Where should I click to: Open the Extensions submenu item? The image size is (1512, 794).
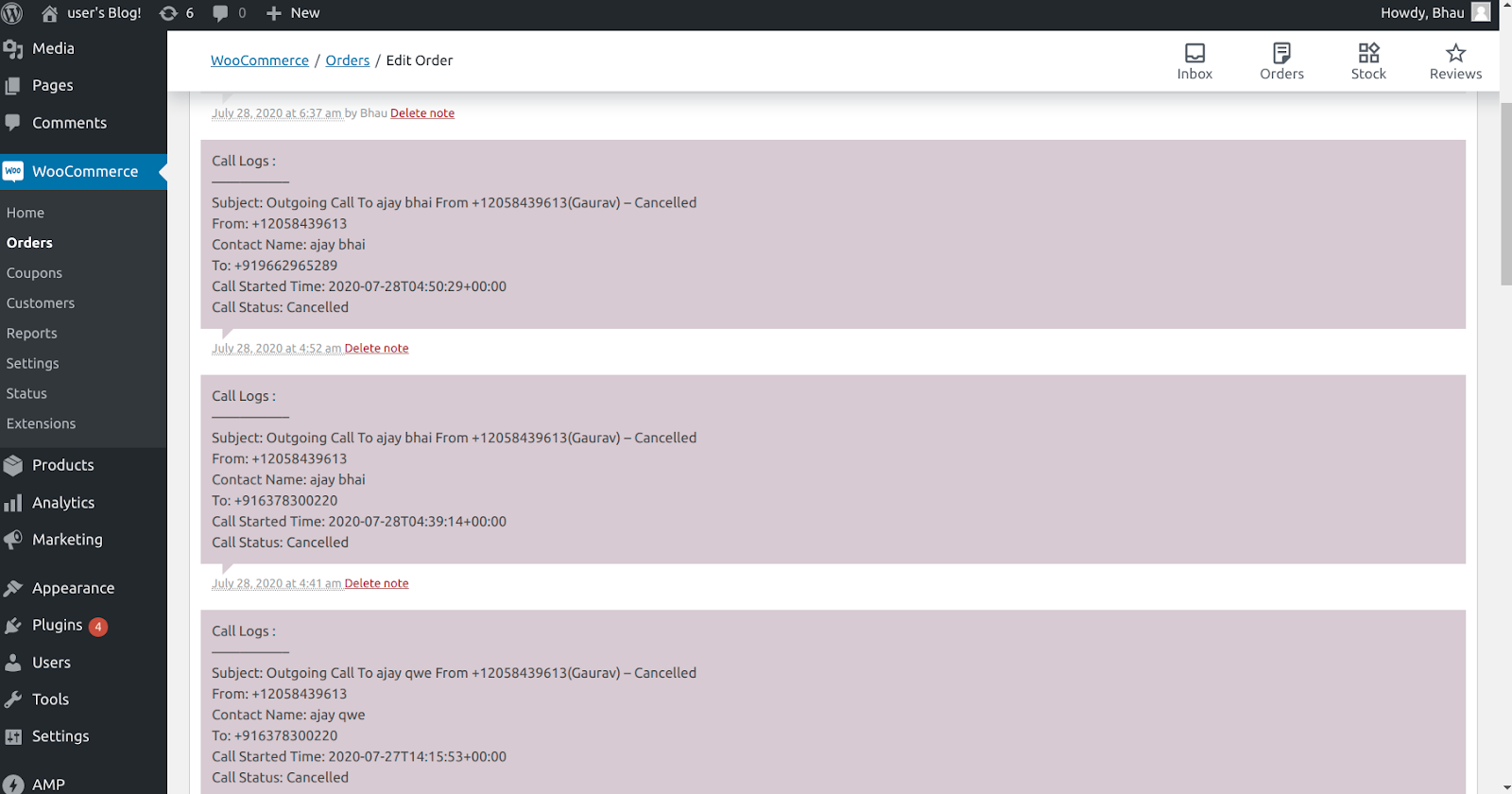pyautogui.click(x=42, y=424)
